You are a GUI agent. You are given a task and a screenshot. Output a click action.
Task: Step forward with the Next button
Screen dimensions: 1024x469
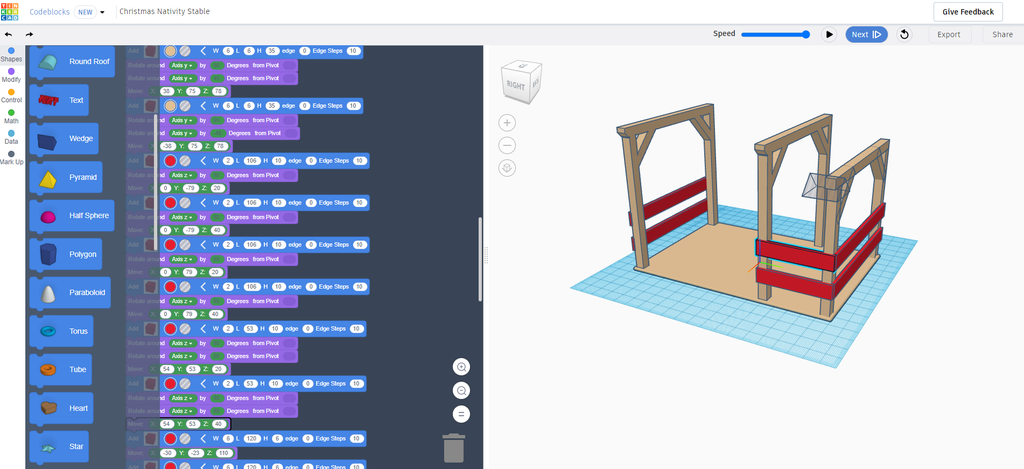(x=865, y=34)
